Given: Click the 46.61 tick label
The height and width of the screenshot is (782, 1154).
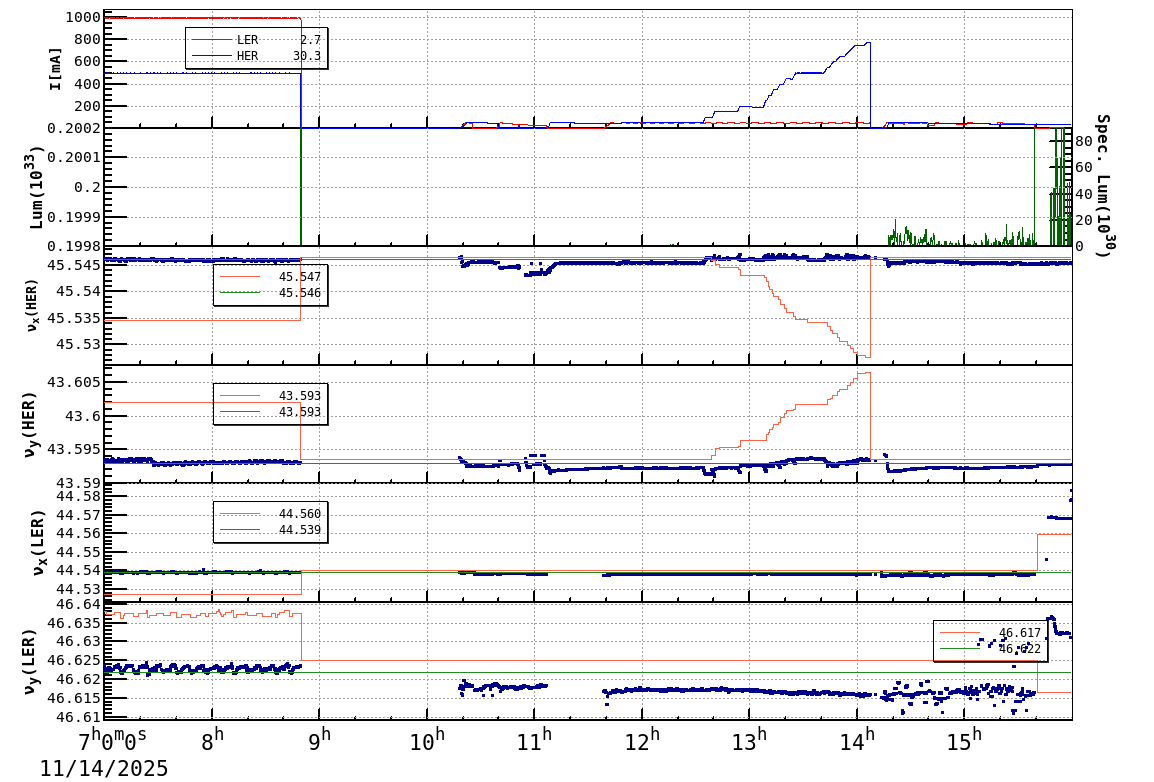Looking at the screenshot, I should (x=79, y=717).
